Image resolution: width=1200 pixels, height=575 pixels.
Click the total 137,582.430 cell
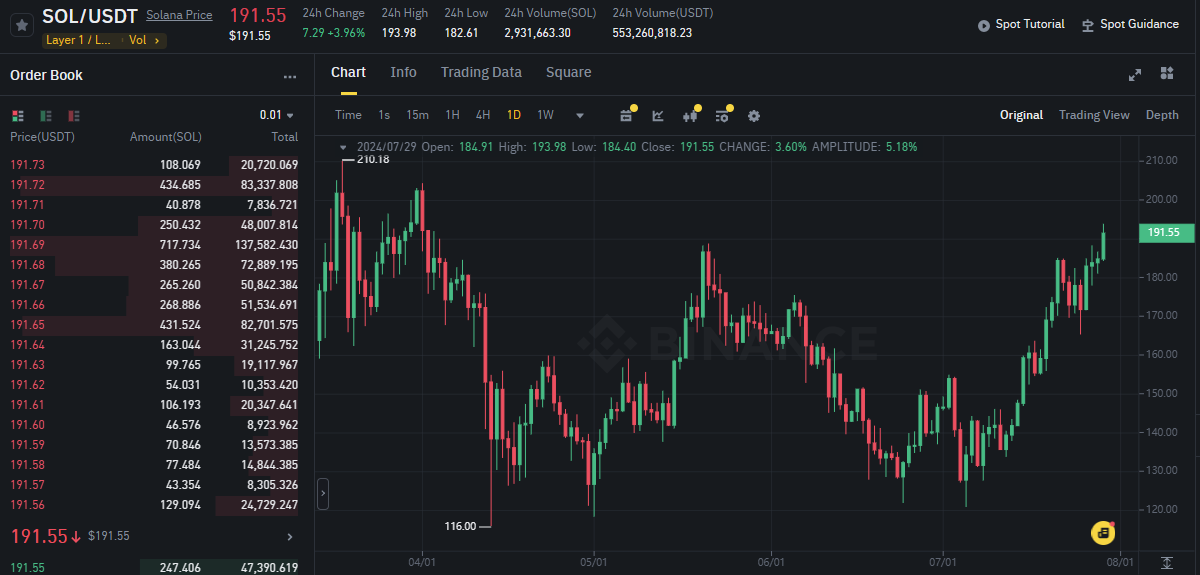[x=267, y=245]
